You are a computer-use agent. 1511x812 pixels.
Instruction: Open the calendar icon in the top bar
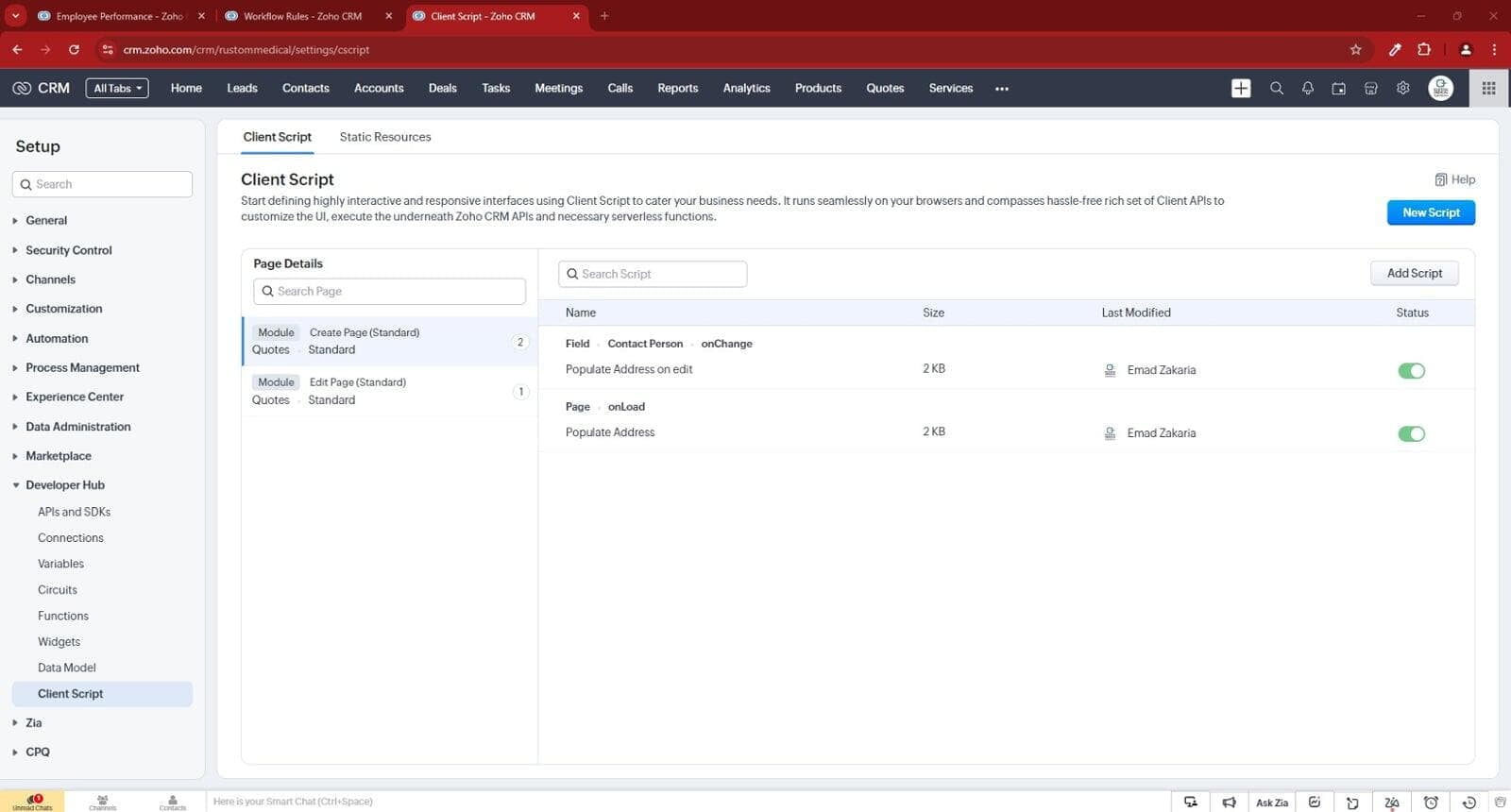(1339, 88)
